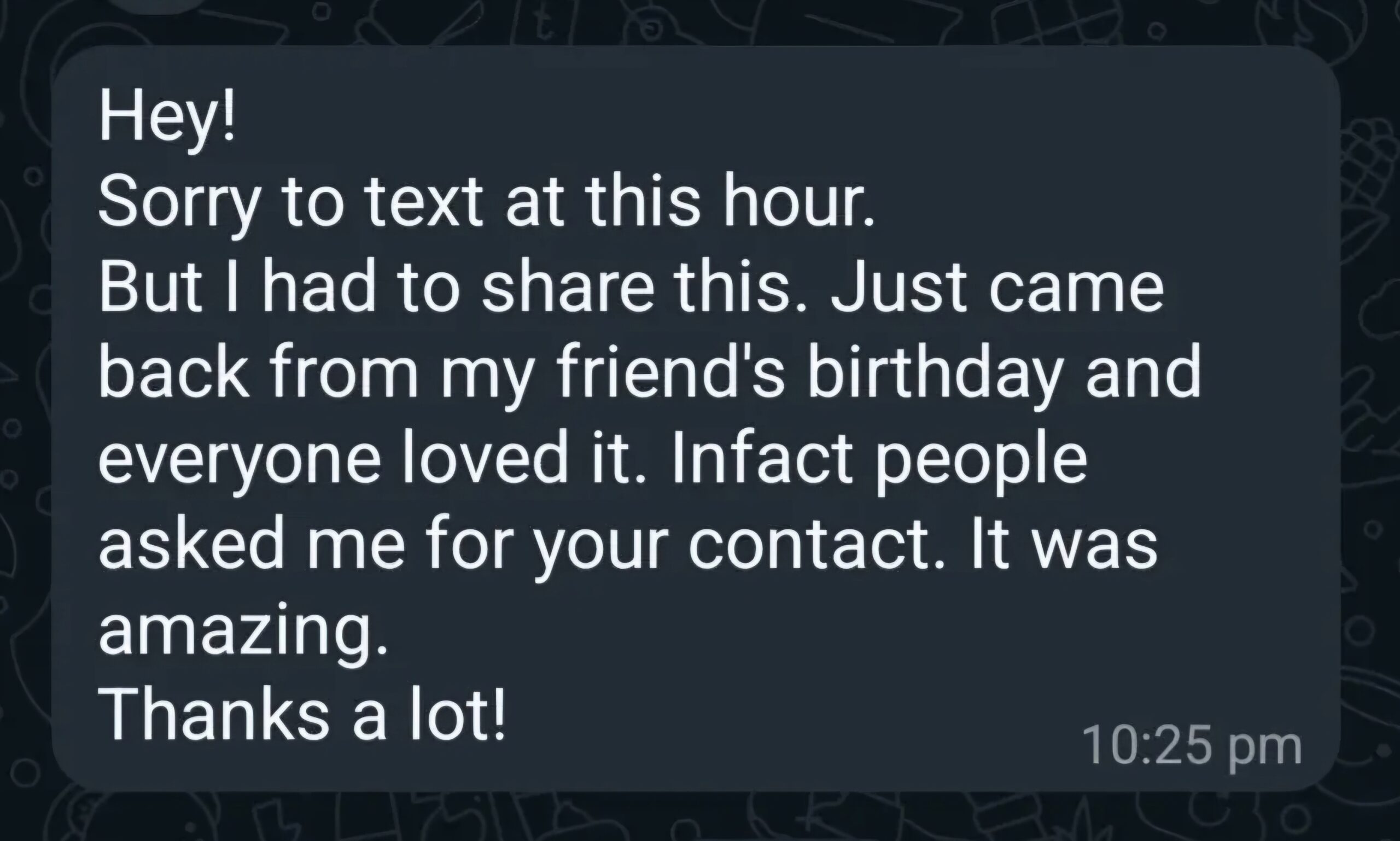Viewport: 1400px width, 841px height.
Task: Click the word "amazing." in the message
Action: (243, 629)
